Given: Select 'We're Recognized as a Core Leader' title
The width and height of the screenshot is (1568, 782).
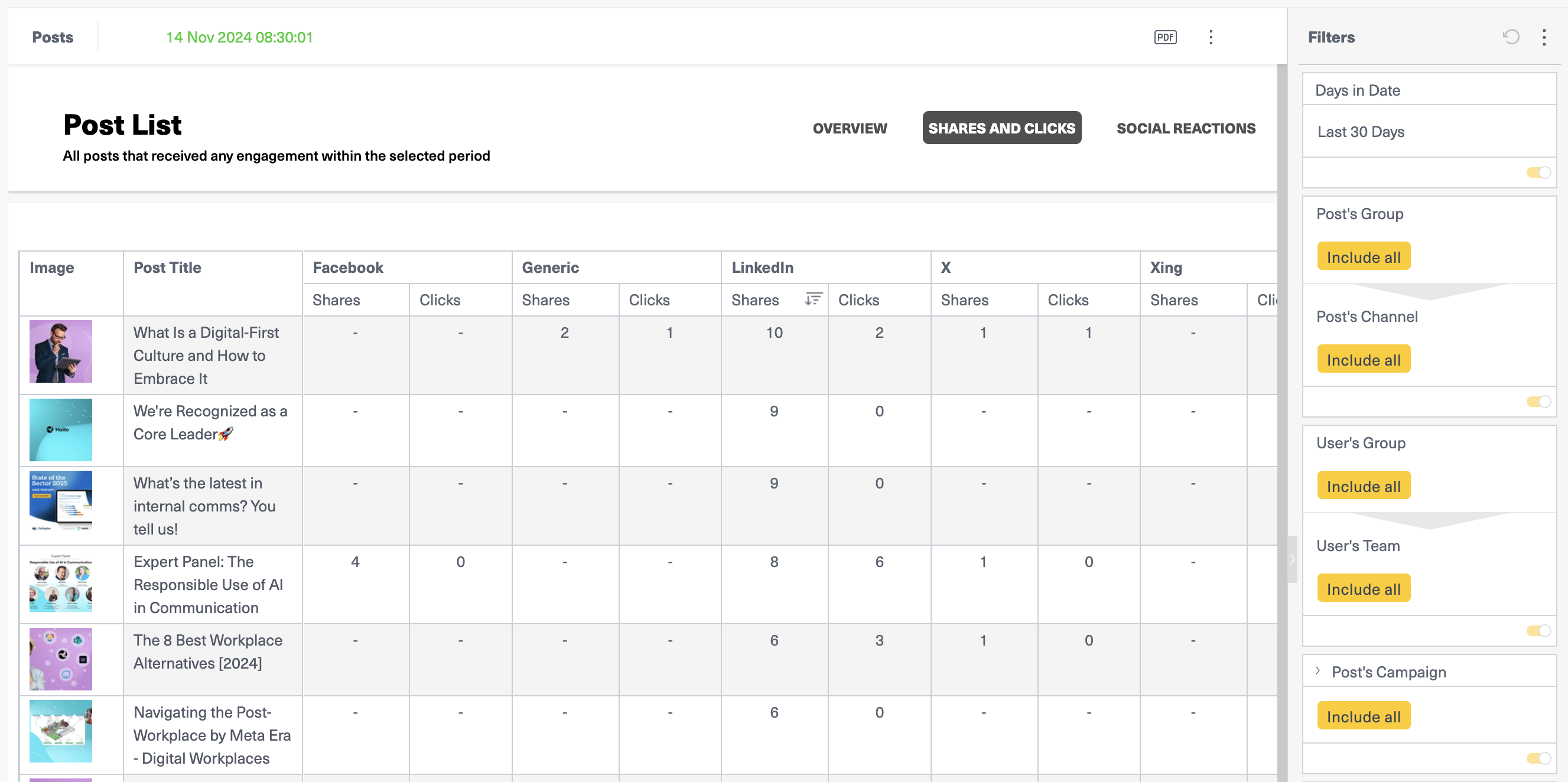Looking at the screenshot, I should coord(210,422).
